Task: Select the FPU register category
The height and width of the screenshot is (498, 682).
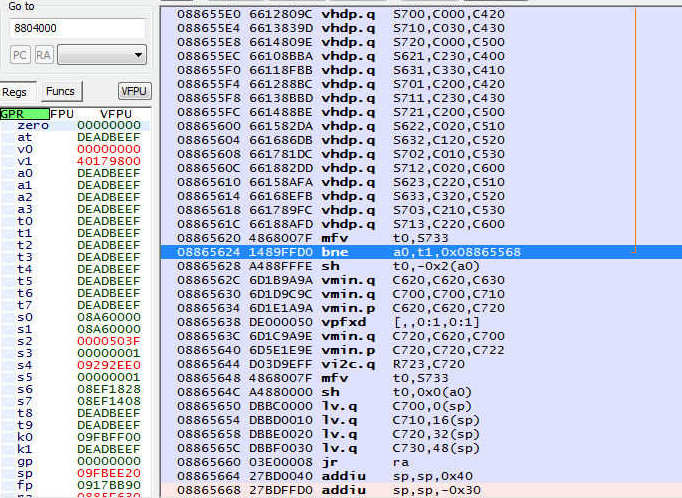Action: (62, 114)
